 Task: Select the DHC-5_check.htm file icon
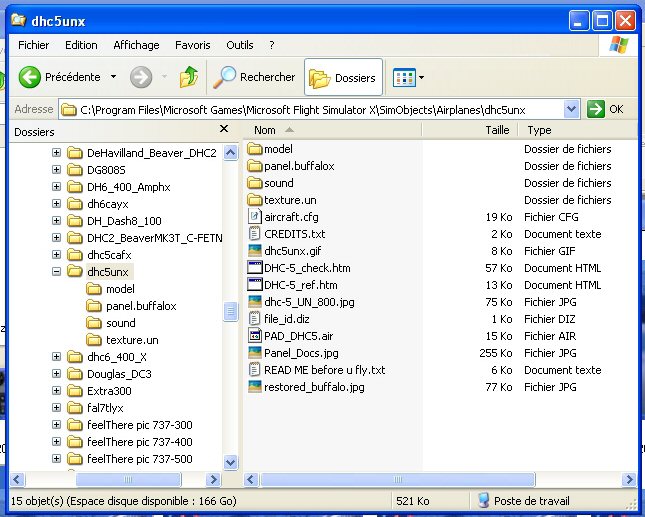coord(255,268)
